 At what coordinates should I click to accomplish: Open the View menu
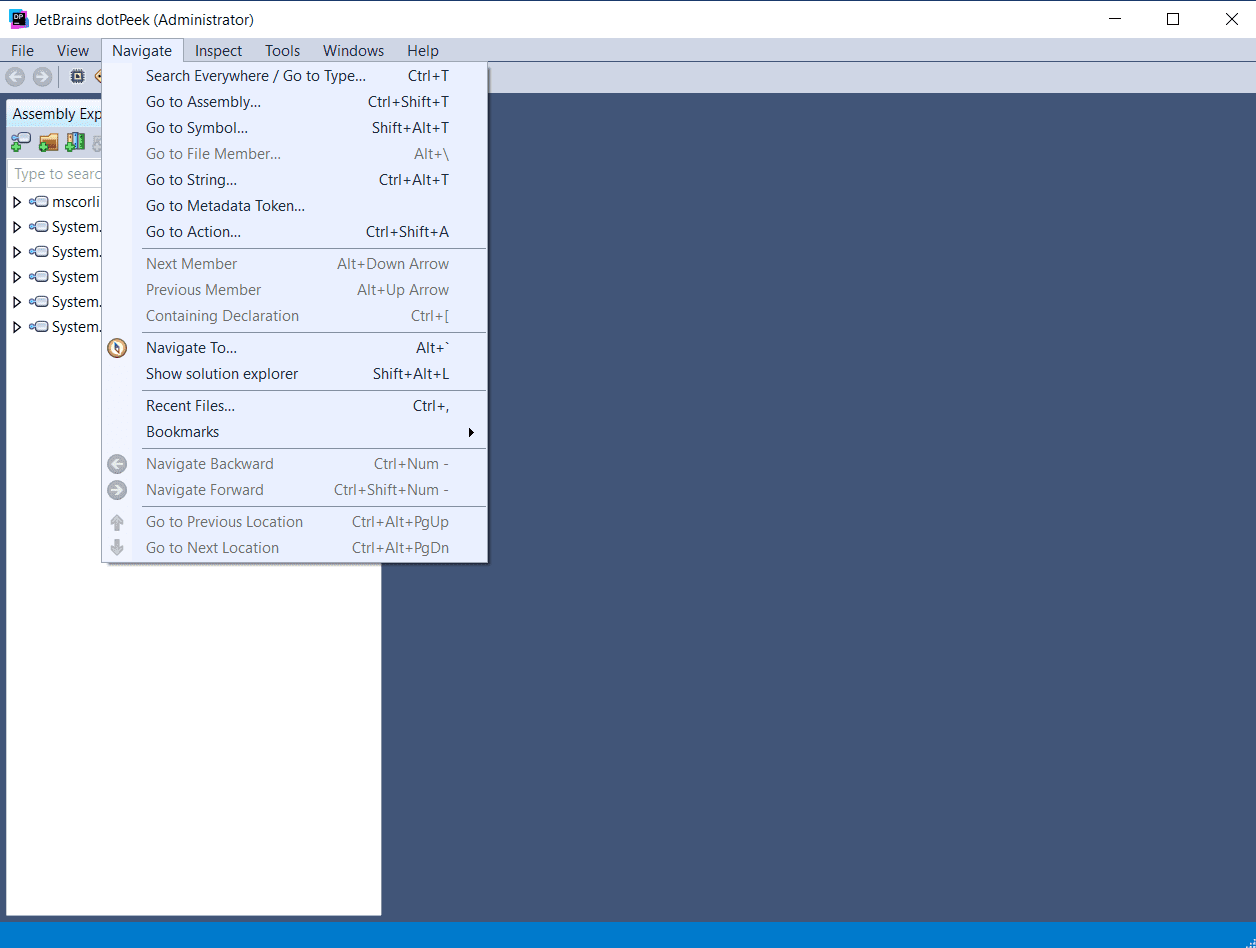click(x=73, y=51)
